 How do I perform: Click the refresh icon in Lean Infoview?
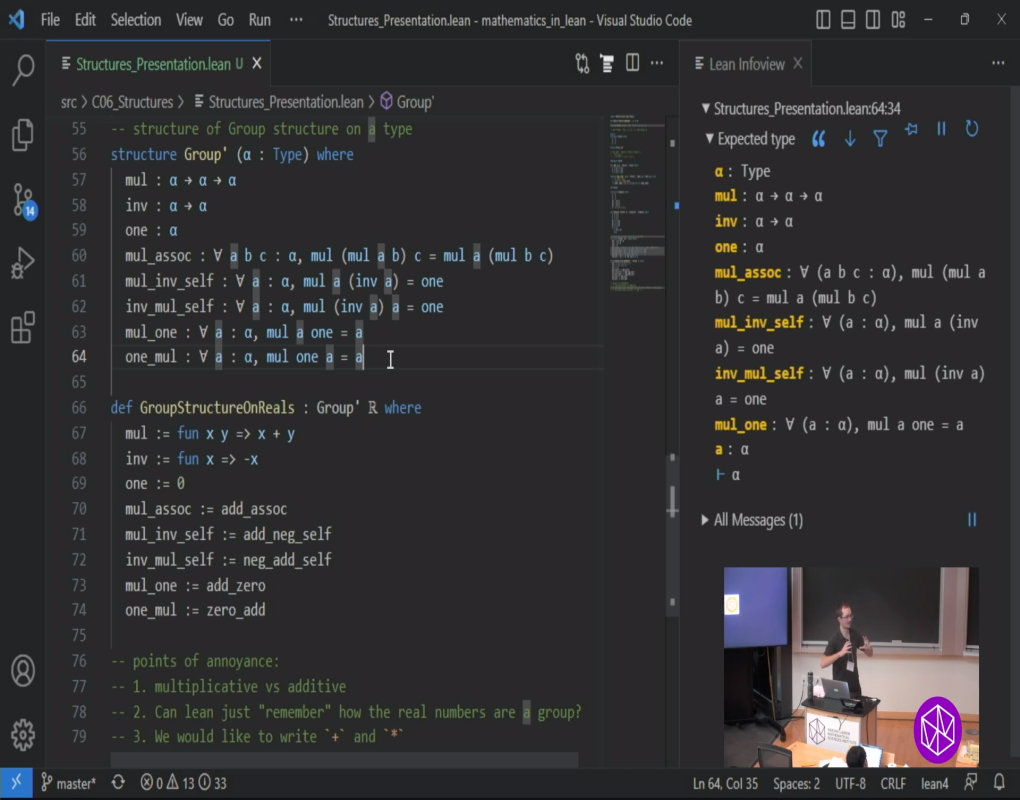click(971, 129)
